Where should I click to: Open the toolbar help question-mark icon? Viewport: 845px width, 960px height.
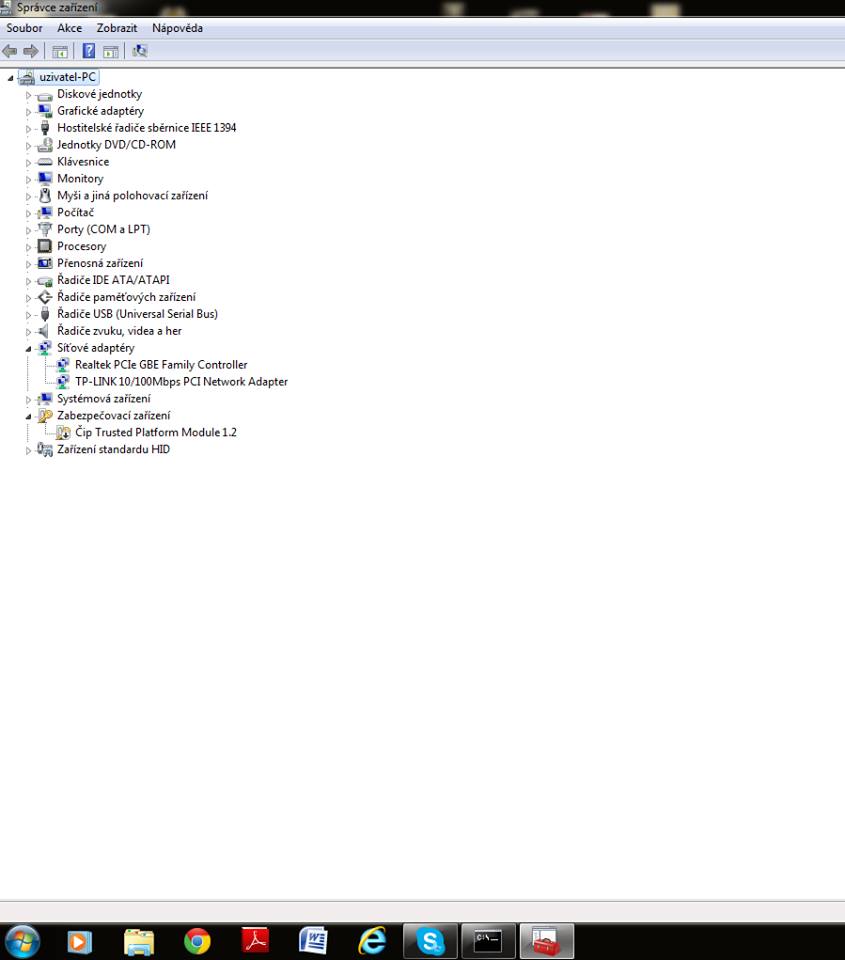tap(89, 51)
